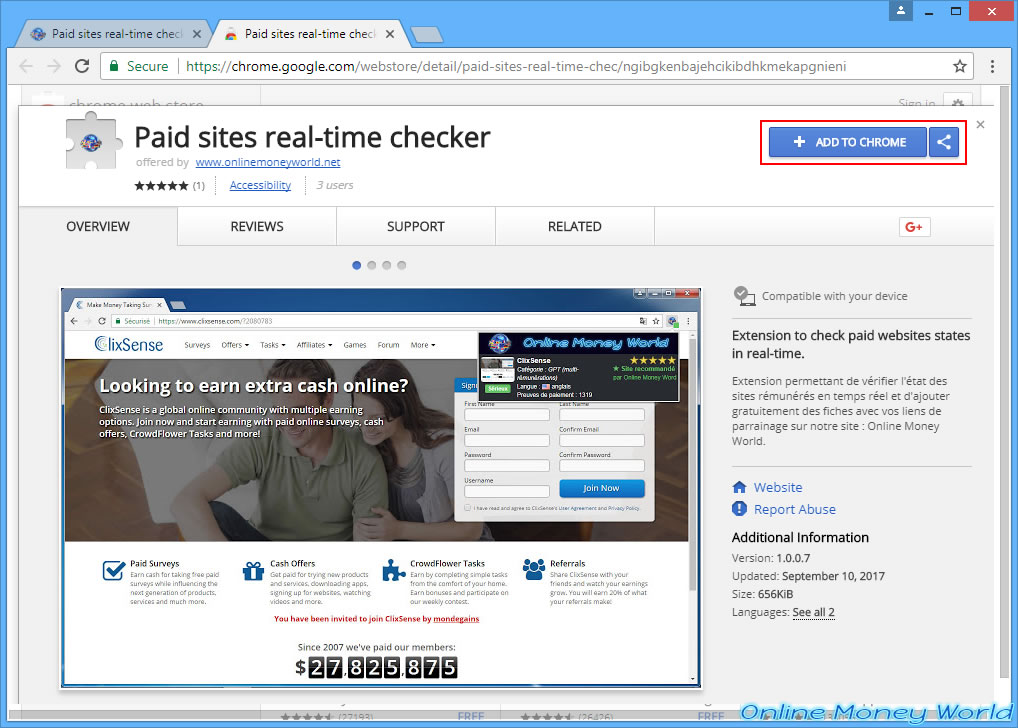This screenshot has width=1018, height=728.
Task: Click the ADD TO CHROME button
Action: pos(847,142)
